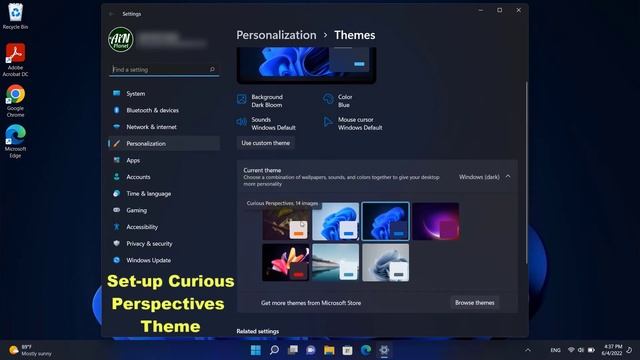Screen dimensions: 640x360
Task: Click the Bluetooth icon in sidebar
Action: coord(117,110)
